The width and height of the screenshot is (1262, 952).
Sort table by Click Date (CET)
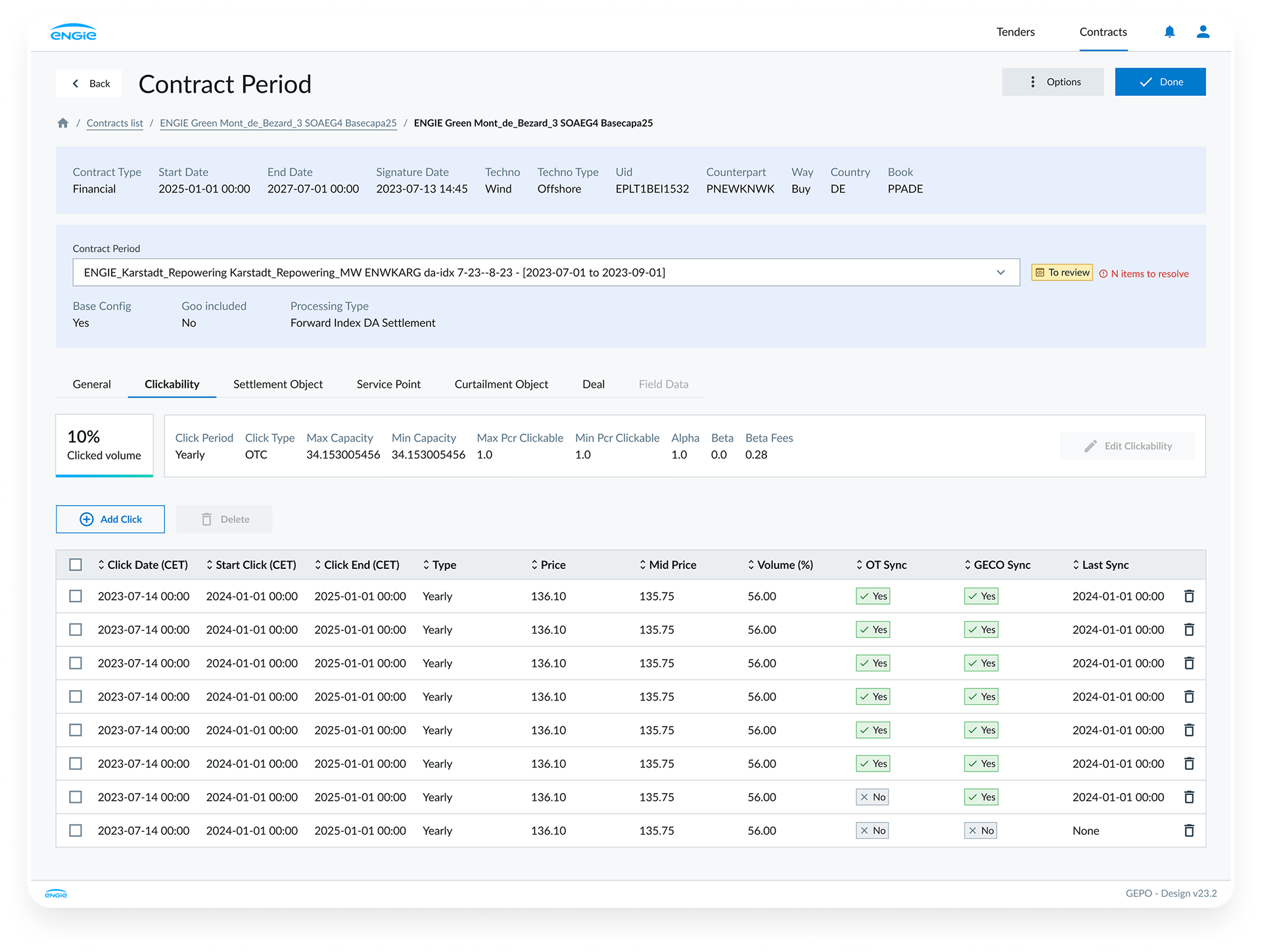(143, 564)
